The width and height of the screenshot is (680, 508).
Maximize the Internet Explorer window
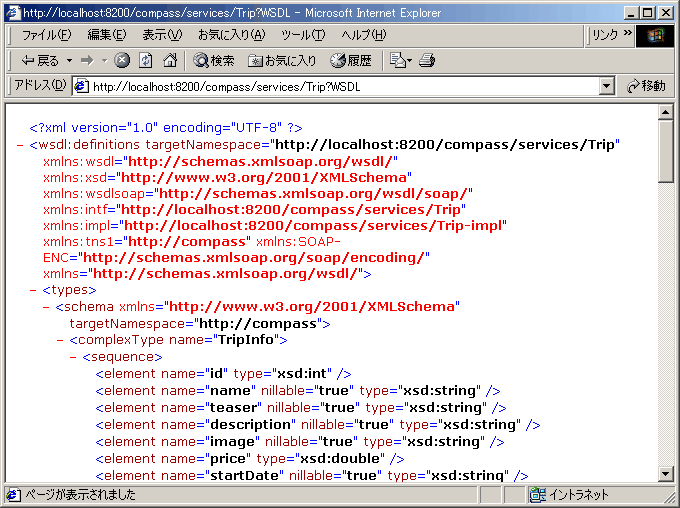[648, 13]
